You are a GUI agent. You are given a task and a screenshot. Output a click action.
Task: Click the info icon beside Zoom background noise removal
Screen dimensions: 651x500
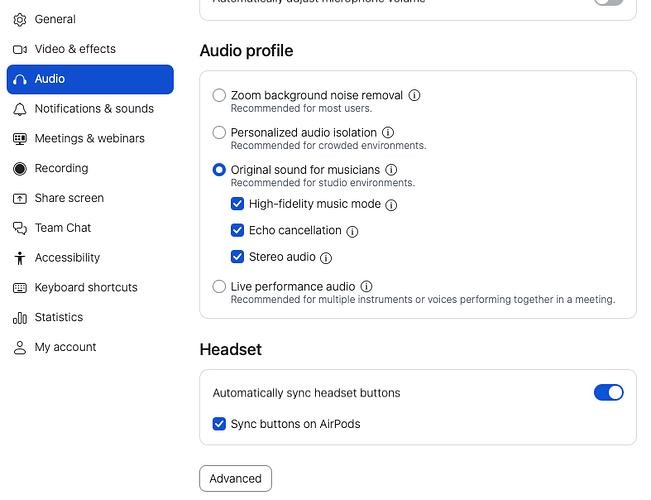[414, 96]
